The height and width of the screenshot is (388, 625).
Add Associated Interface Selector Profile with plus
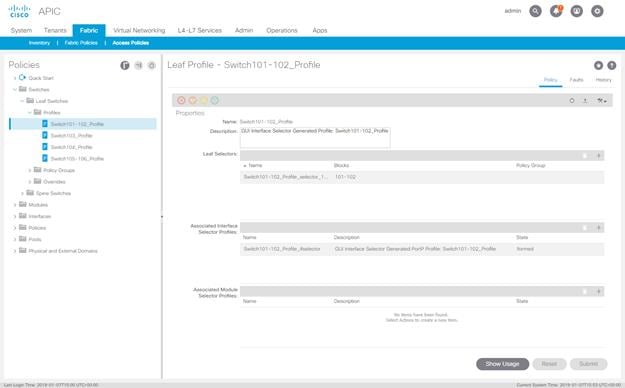tap(598, 227)
